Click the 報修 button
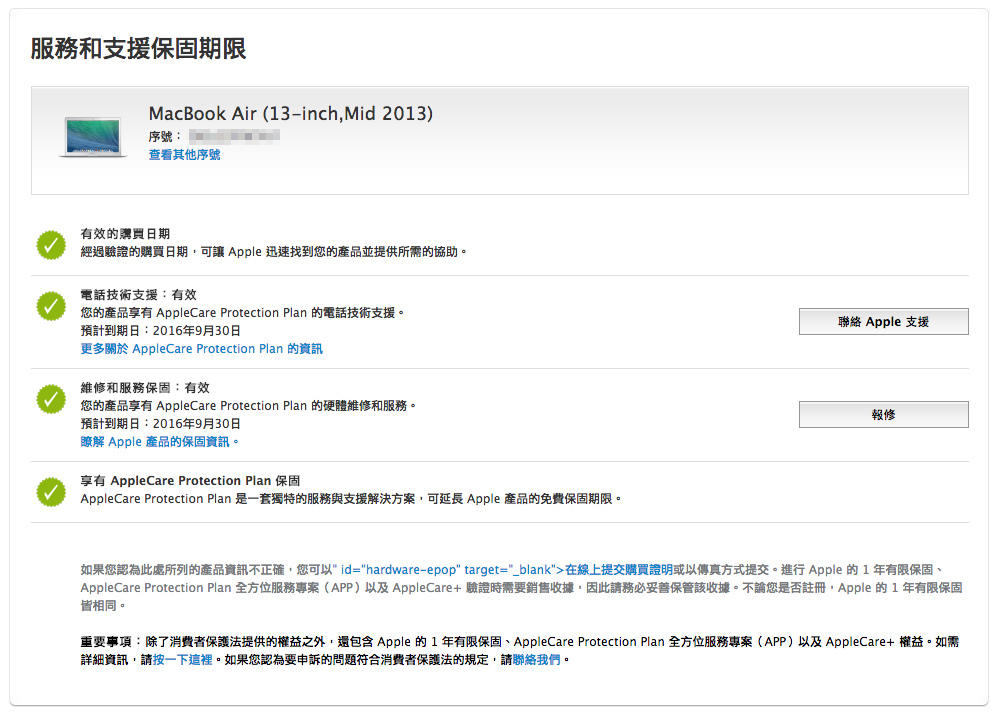 (883, 414)
